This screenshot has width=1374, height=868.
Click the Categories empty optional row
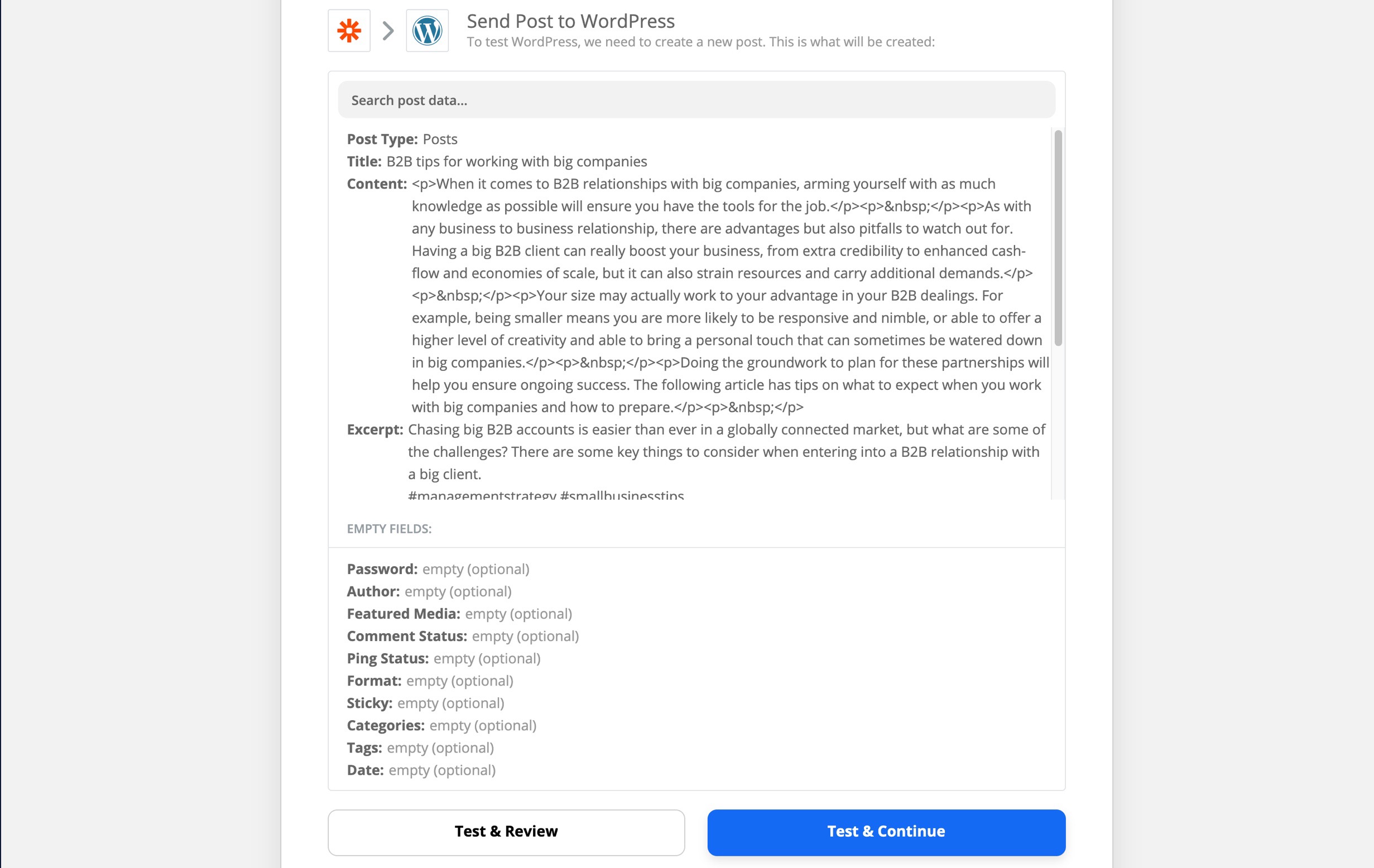(x=441, y=725)
